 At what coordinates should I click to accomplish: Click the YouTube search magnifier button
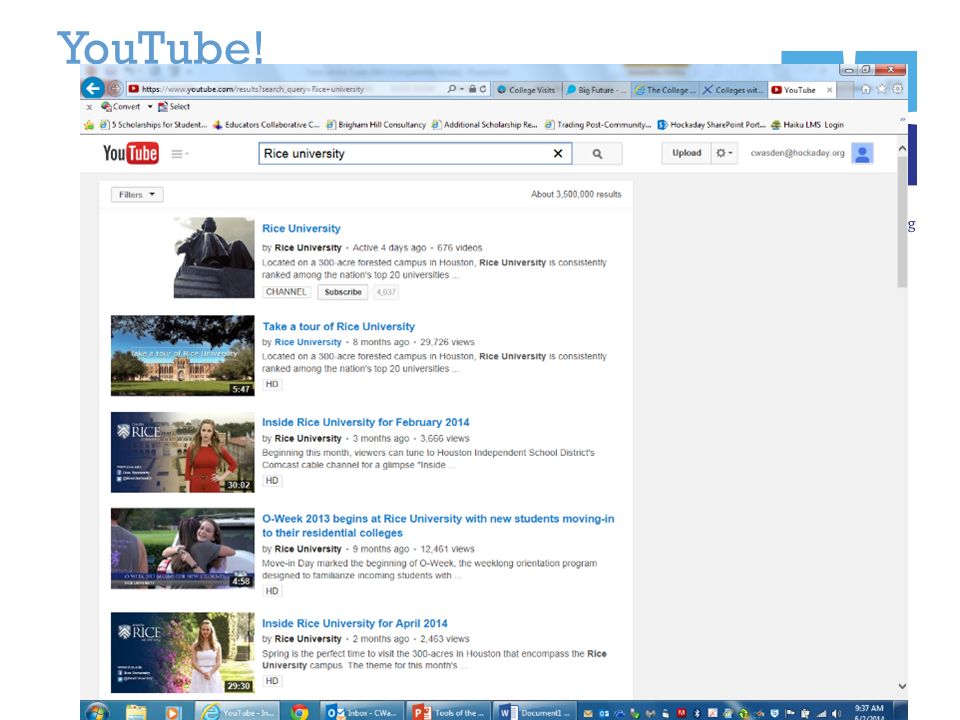(x=598, y=154)
